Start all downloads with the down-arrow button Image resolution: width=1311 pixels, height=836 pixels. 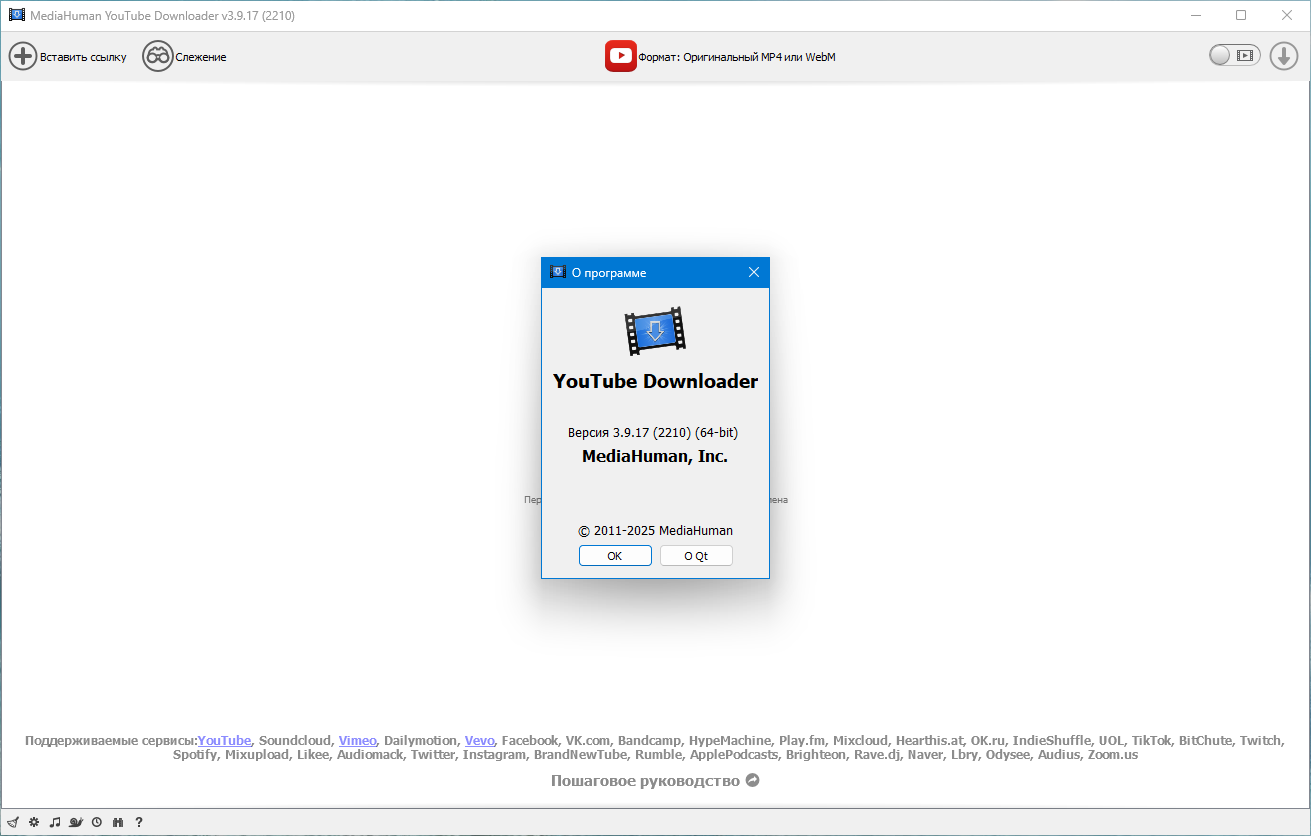coord(1284,56)
